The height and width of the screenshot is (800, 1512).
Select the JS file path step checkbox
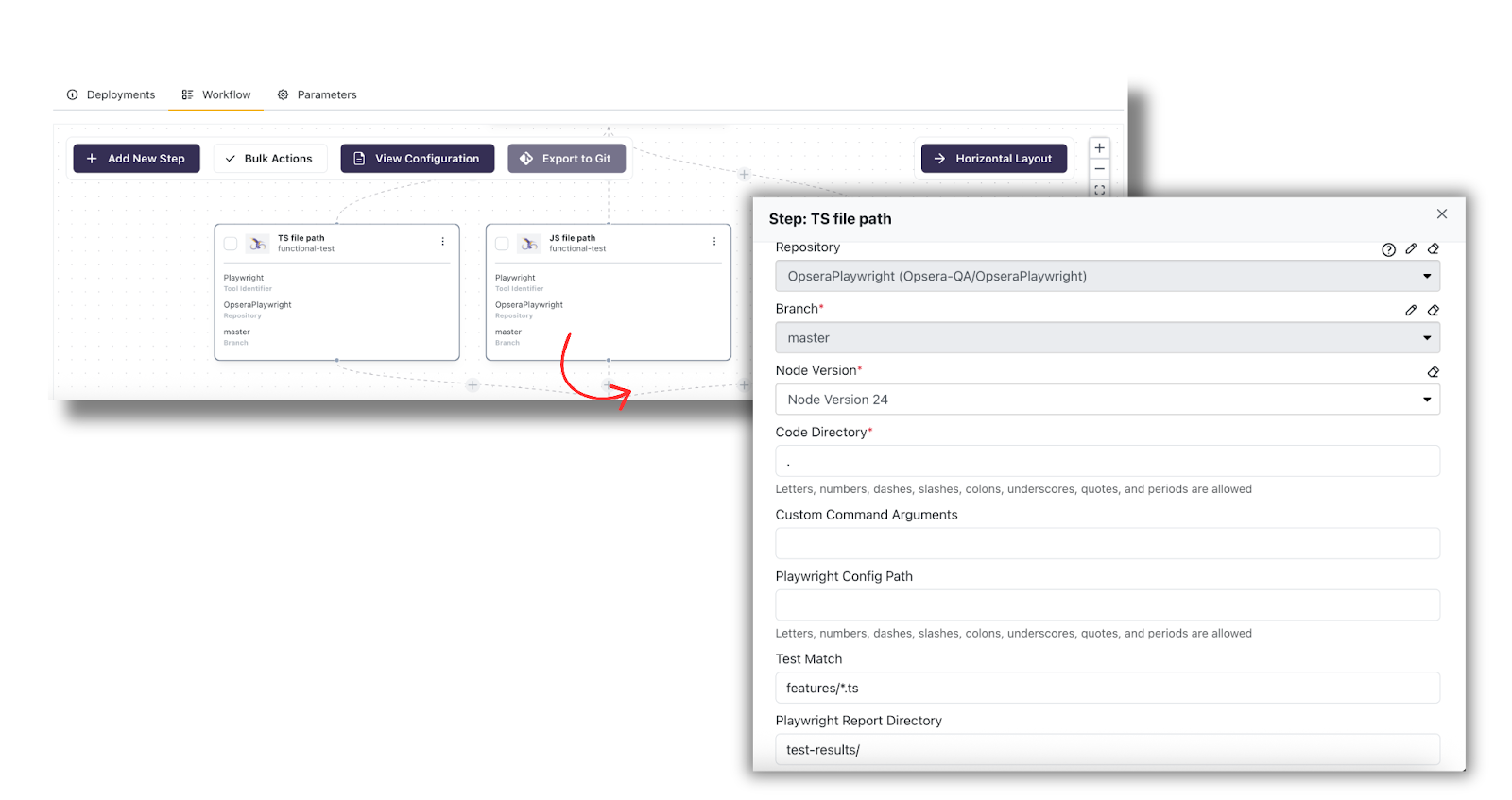coord(502,244)
